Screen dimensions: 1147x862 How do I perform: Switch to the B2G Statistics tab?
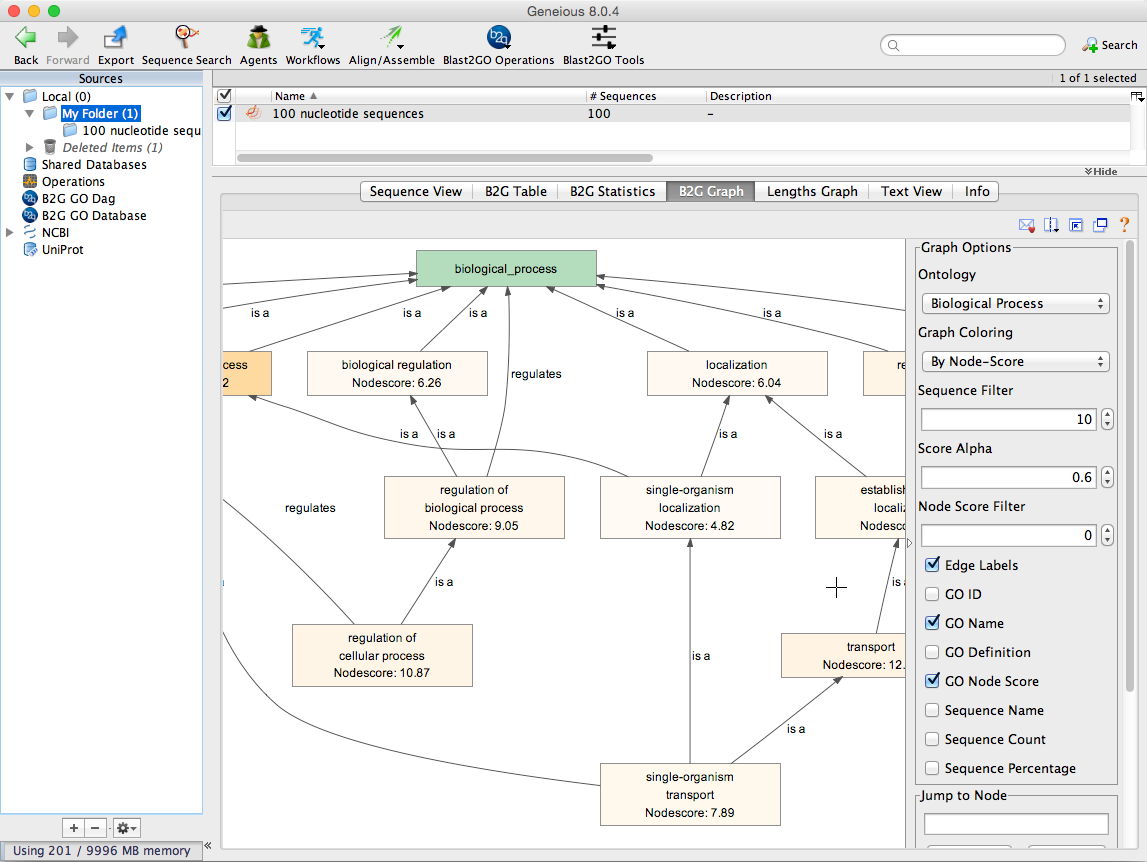point(612,192)
